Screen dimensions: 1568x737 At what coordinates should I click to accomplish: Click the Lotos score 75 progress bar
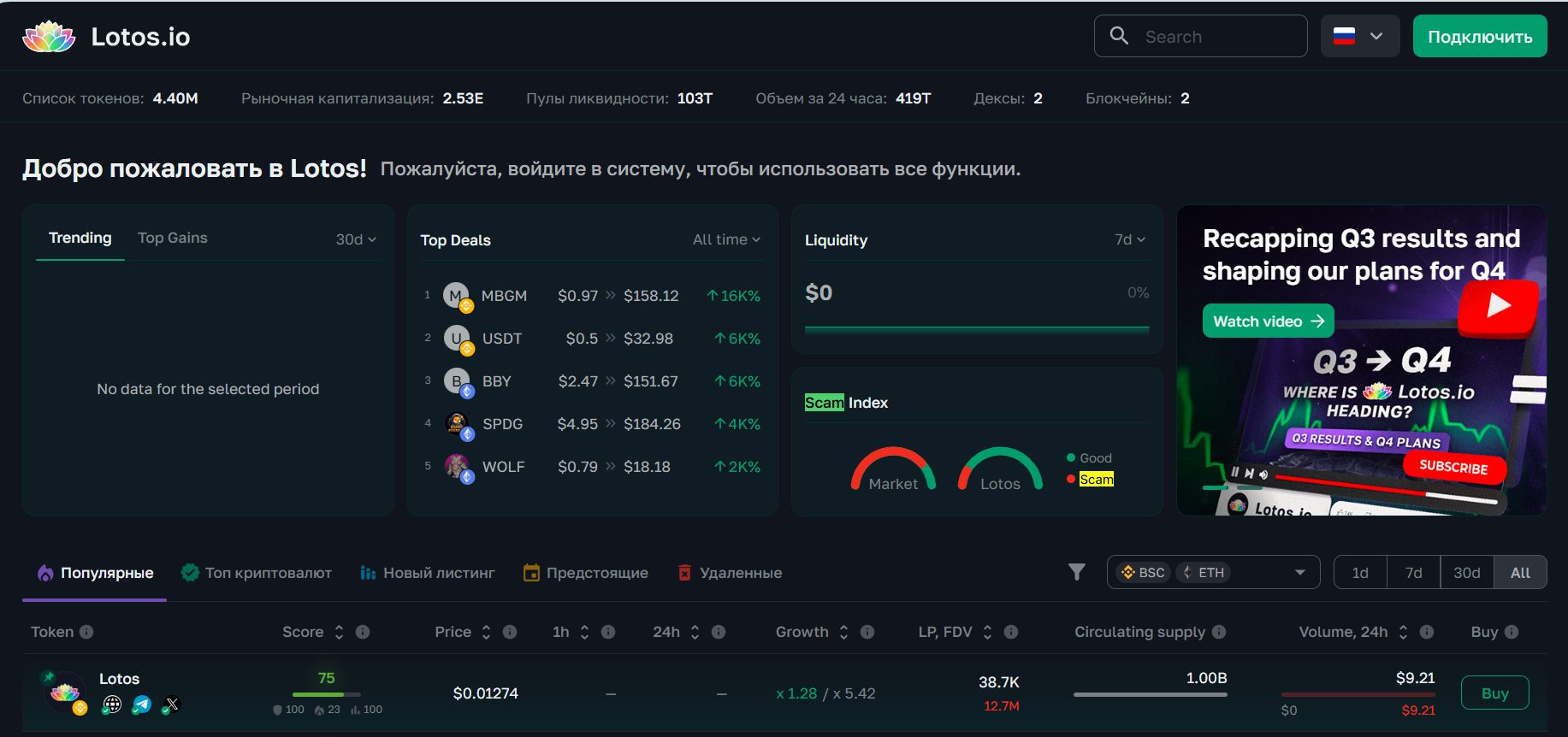point(327,694)
